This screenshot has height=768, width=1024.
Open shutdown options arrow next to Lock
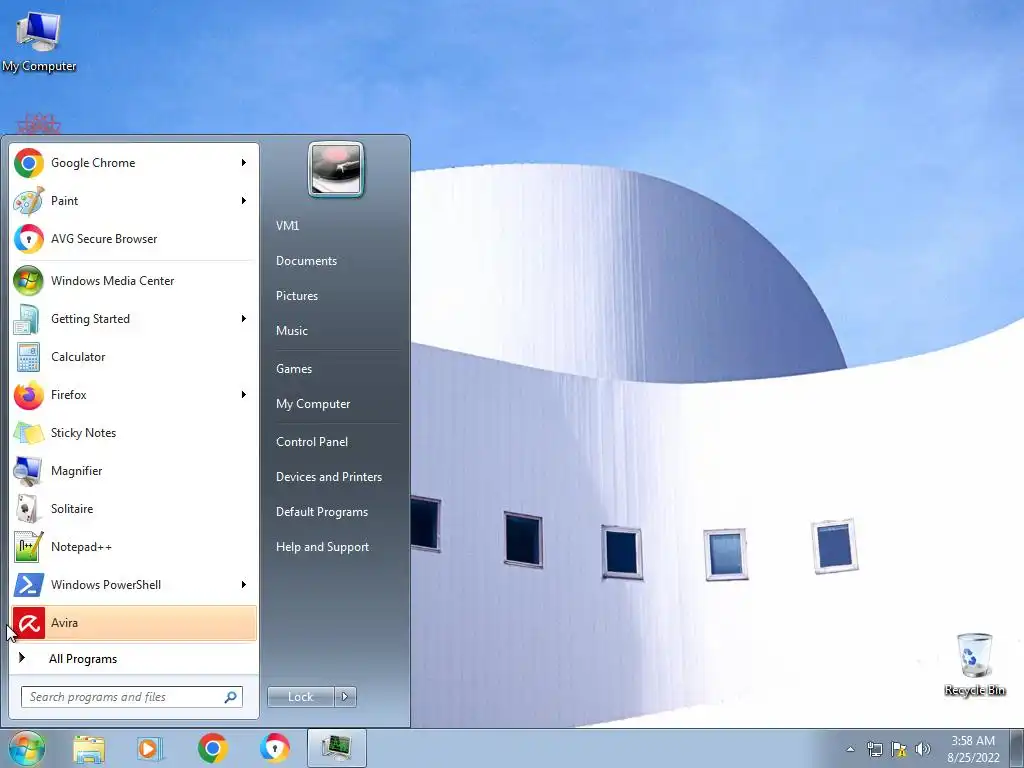tap(345, 697)
